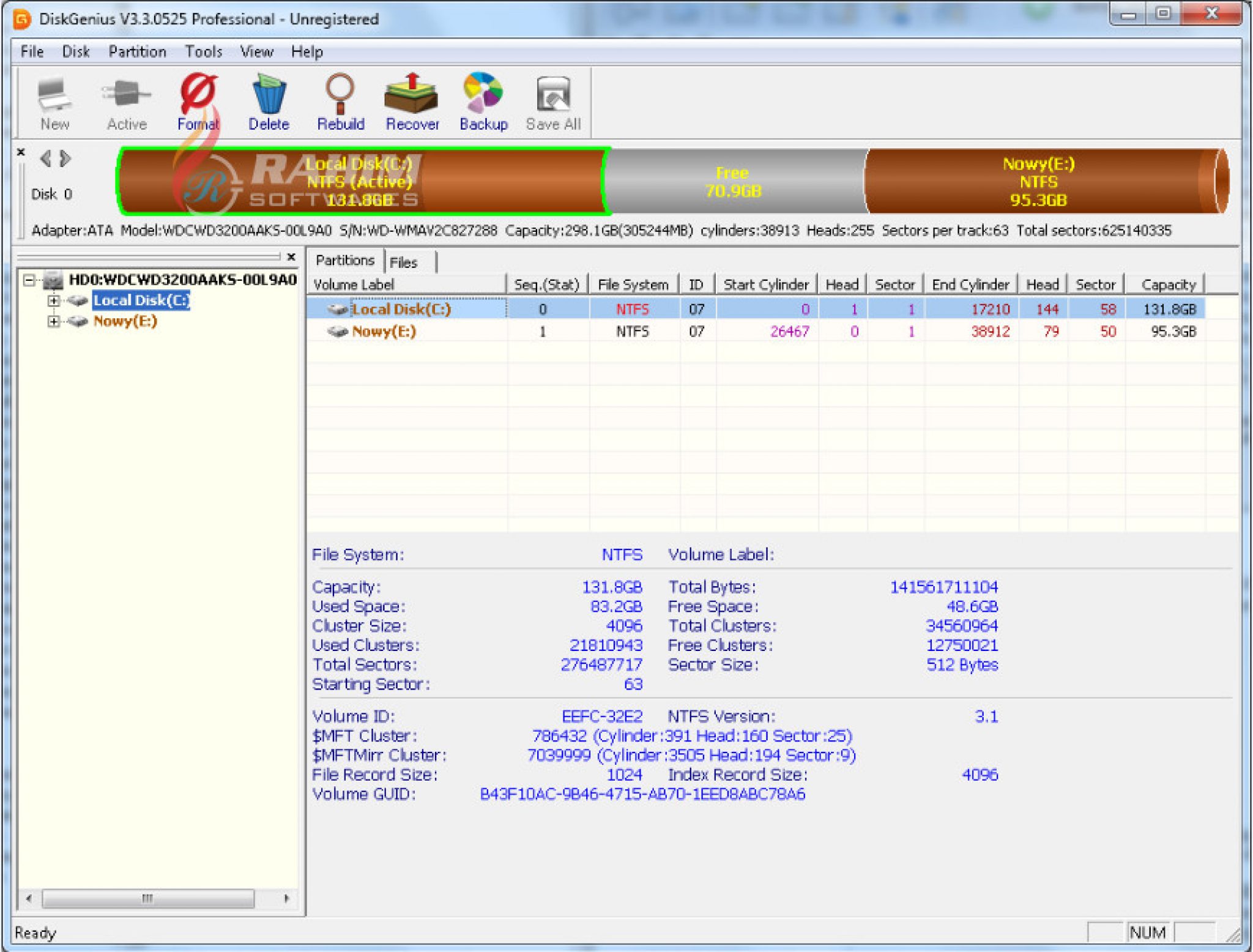
Task: Expand the Nowy(E:) tree node
Action: [x=54, y=321]
